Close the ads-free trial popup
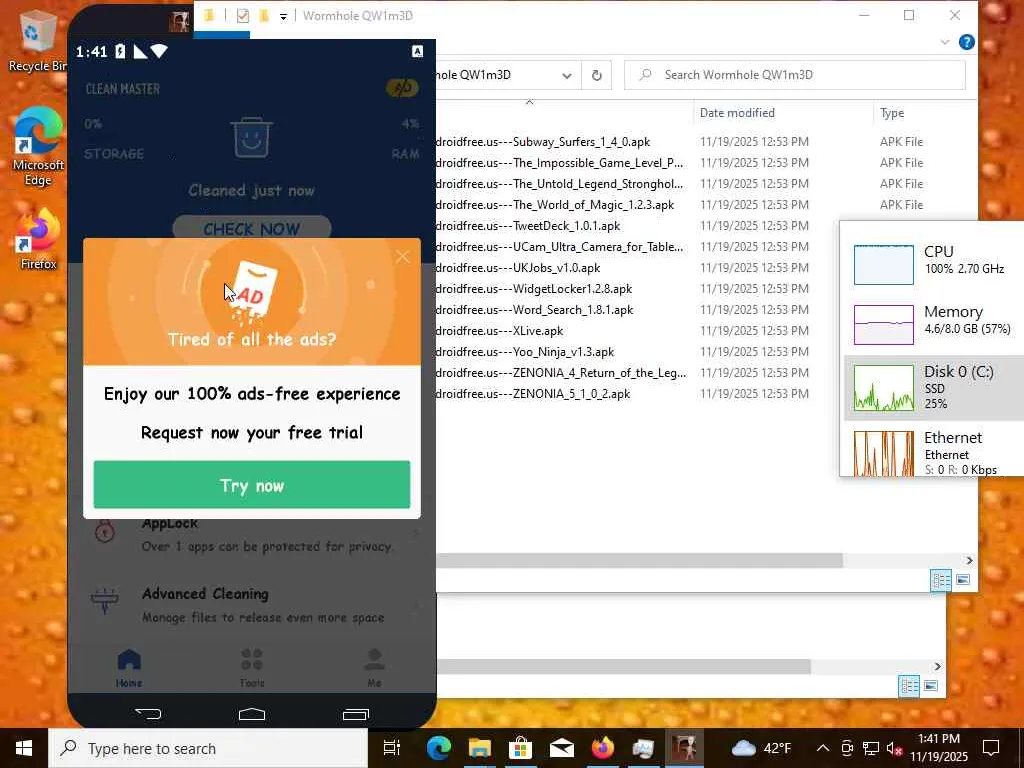The image size is (1024, 768). coord(402,257)
